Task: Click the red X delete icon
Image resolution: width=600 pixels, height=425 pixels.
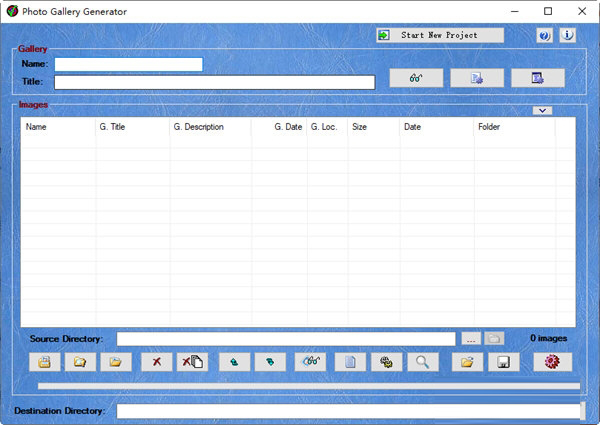Action: 157,362
